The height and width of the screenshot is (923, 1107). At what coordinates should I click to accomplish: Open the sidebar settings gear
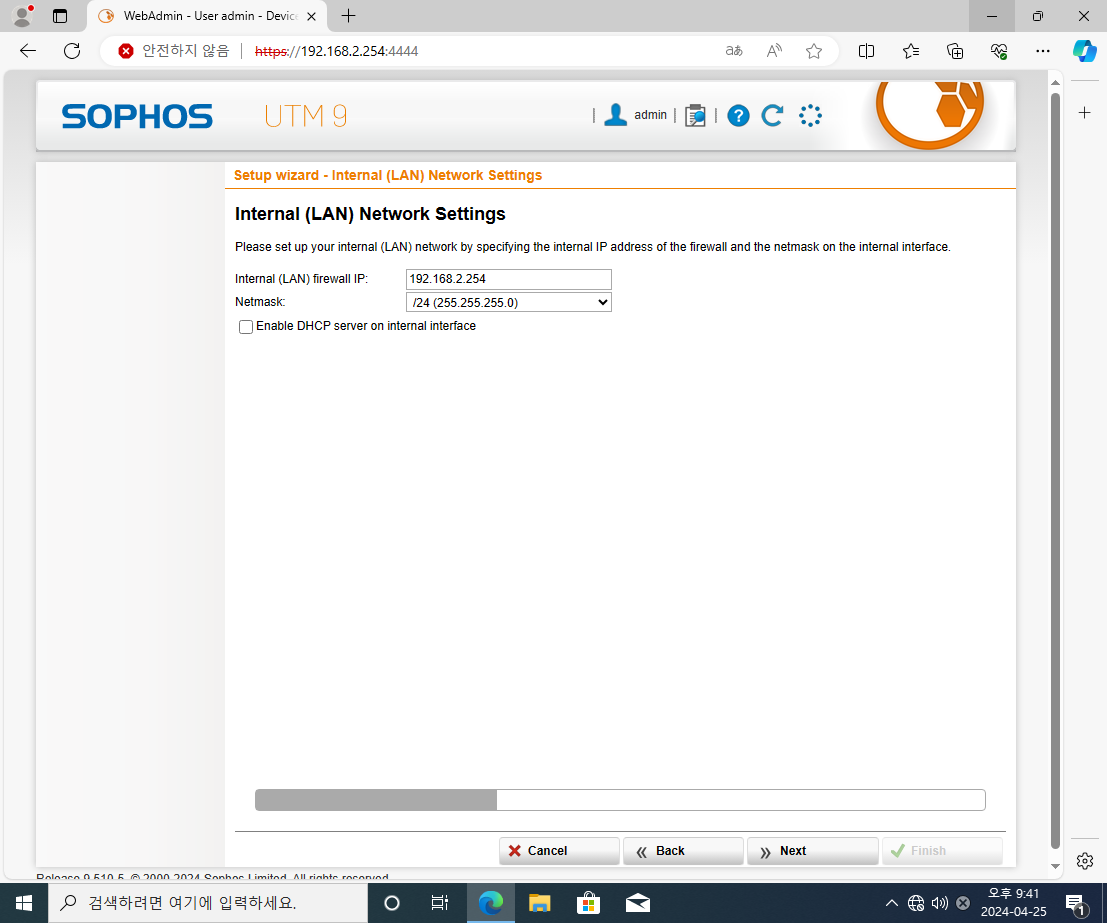point(1085,861)
